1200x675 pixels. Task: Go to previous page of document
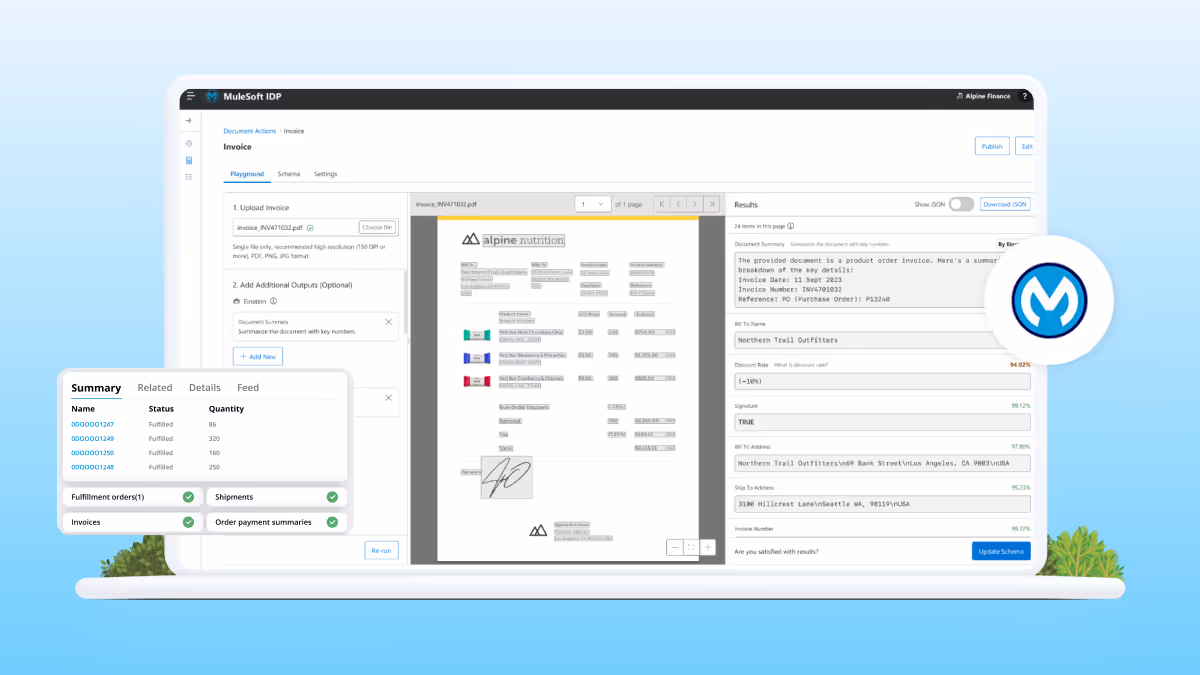coord(679,204)
